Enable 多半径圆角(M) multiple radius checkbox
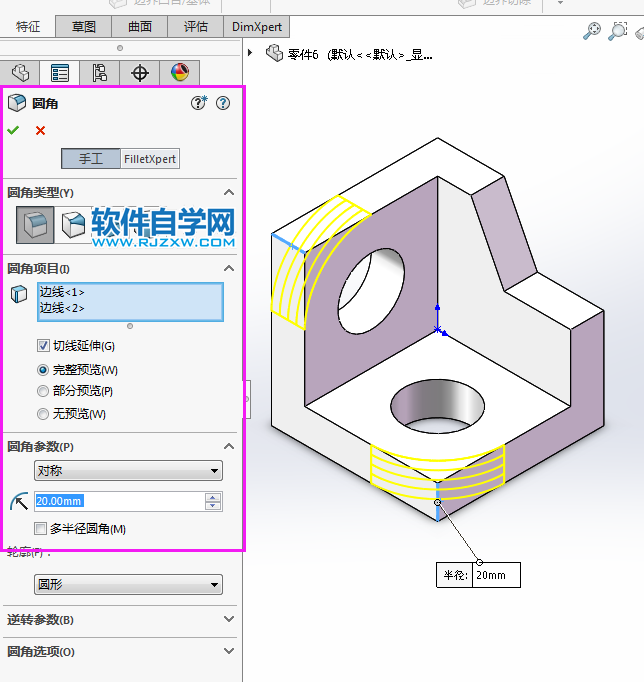Viewport: 644px width, 682px height. click(x=40, y=528)
